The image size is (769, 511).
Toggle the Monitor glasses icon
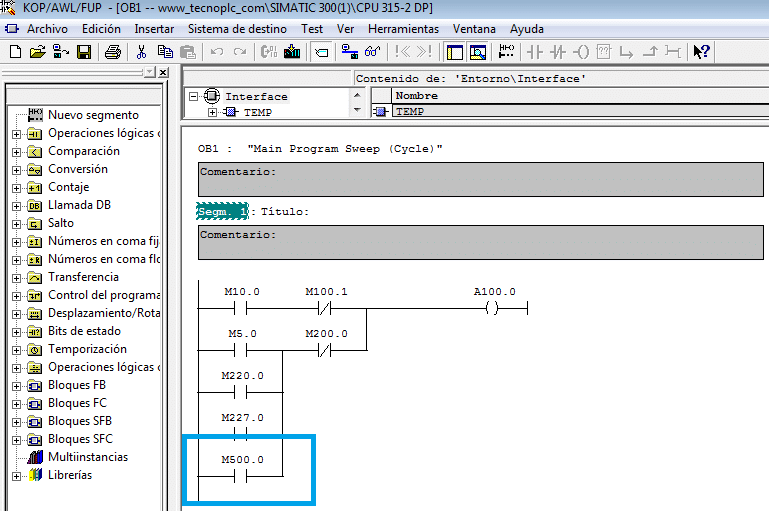[x=373, y=51]
